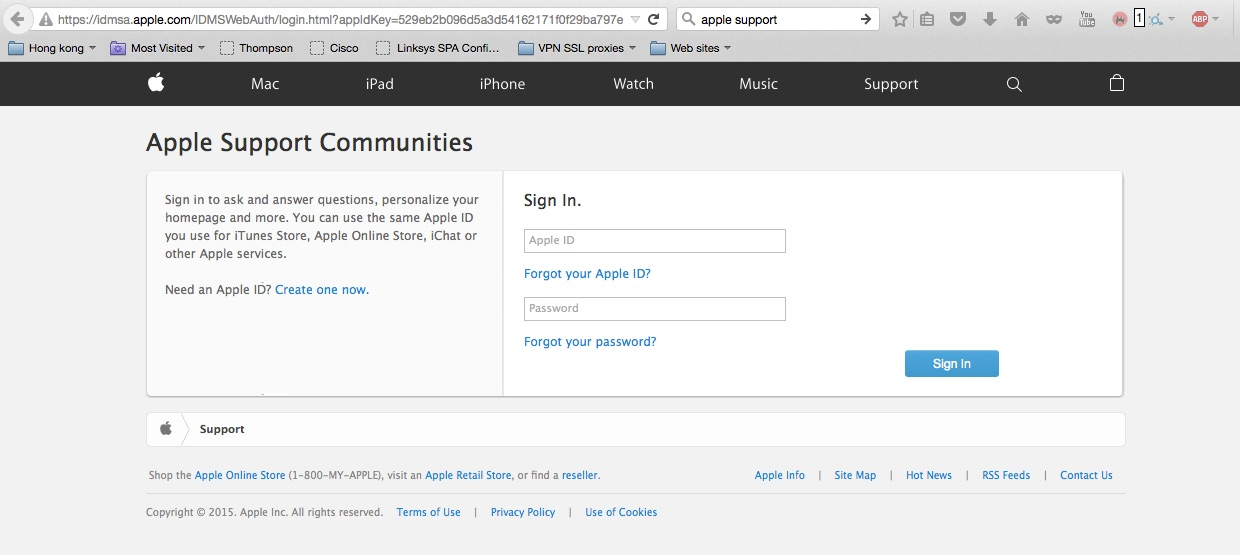1240x555 pixels.
Task: Open the iPhone navigation tab
Action: click(x=502, y=84)
